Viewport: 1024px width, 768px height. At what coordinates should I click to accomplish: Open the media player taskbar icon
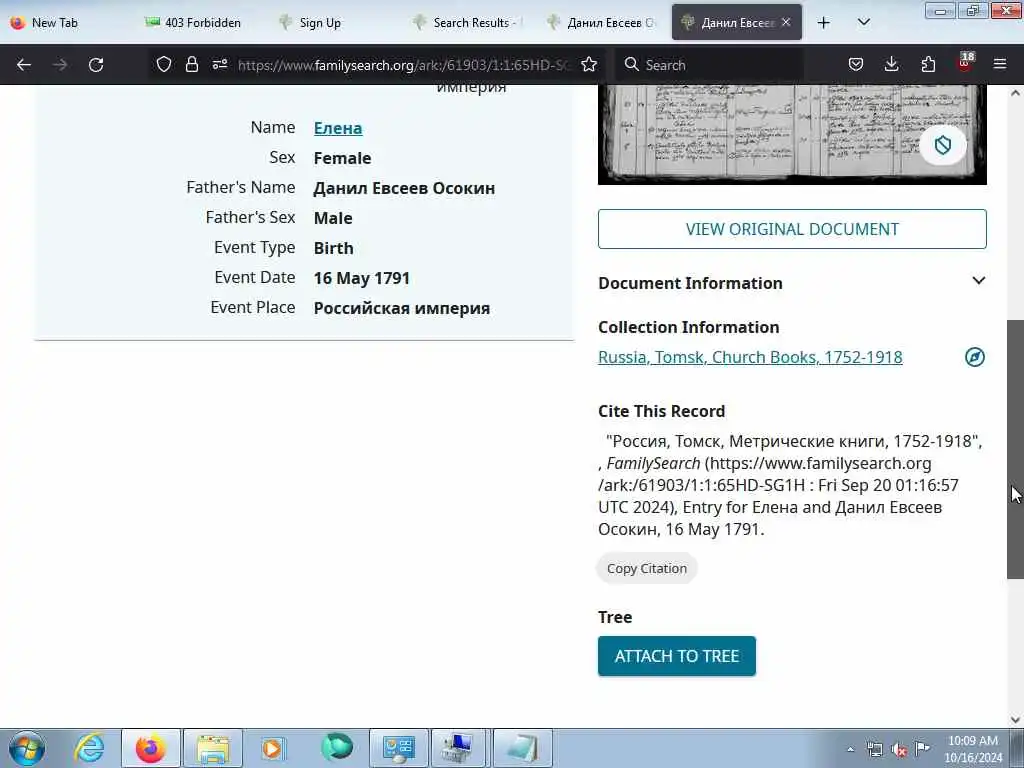coord(273,748)
